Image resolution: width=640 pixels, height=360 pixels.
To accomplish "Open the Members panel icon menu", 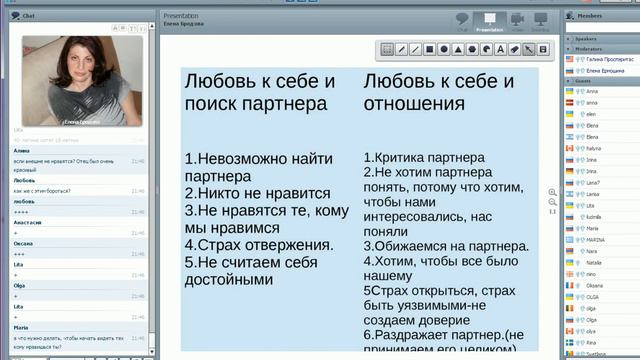I will coord(570,16).
